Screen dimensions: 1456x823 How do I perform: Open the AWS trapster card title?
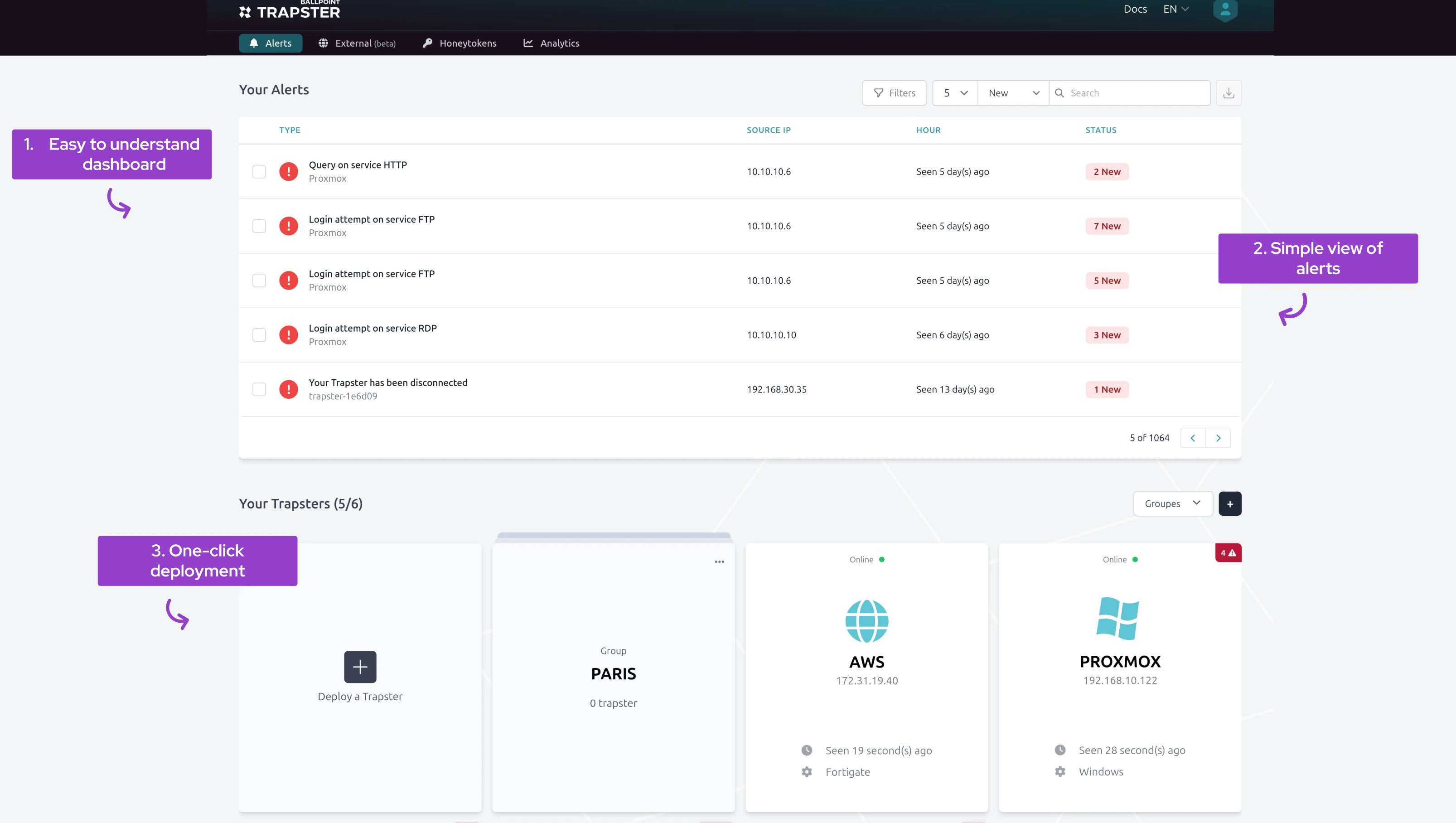pyautogui.click(x=866, y=662)
